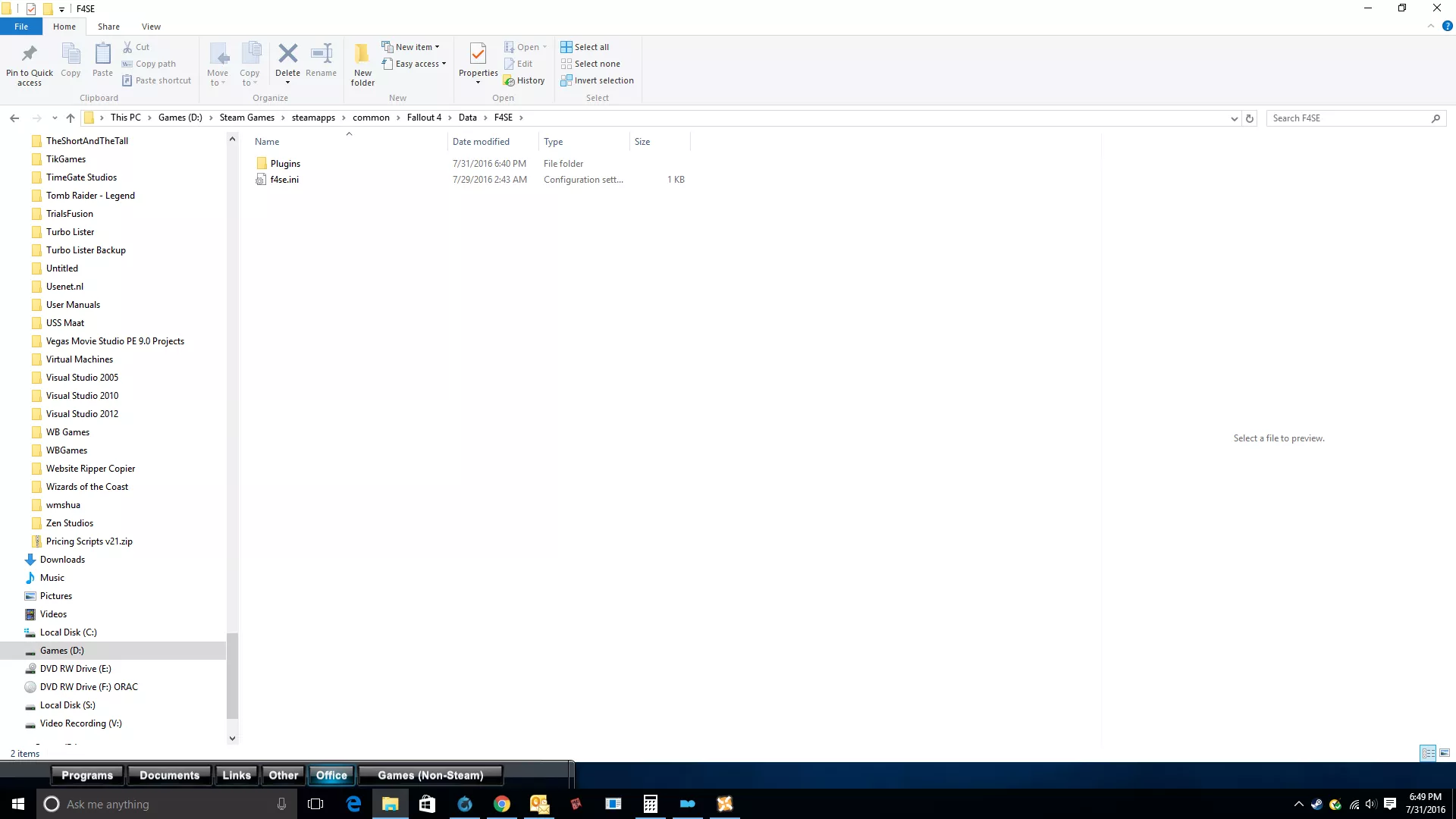Open the Explorer help question icon
The image size is (1456, 819).
(x=1447, y=26)
